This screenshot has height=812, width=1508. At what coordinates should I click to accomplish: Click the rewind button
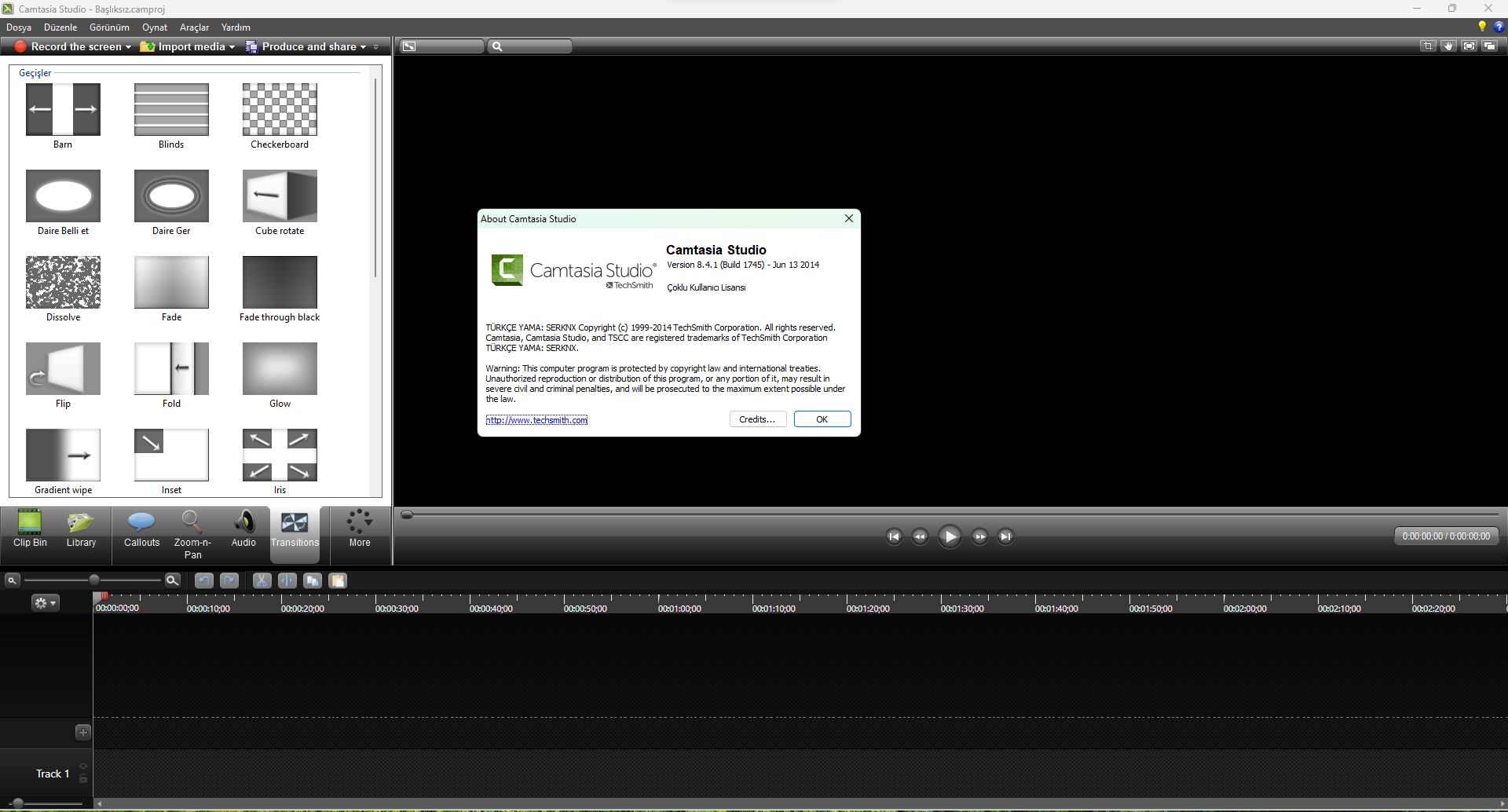pyautogui.click(x=920, y=536)
